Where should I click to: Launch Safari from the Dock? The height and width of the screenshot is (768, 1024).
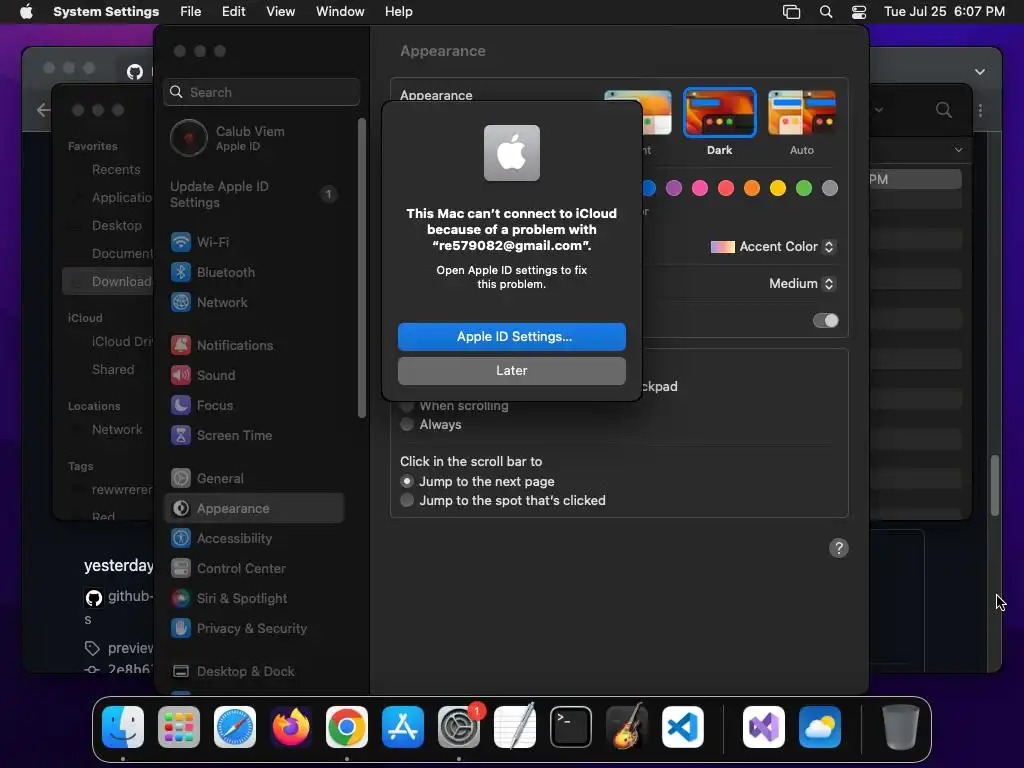235,727
